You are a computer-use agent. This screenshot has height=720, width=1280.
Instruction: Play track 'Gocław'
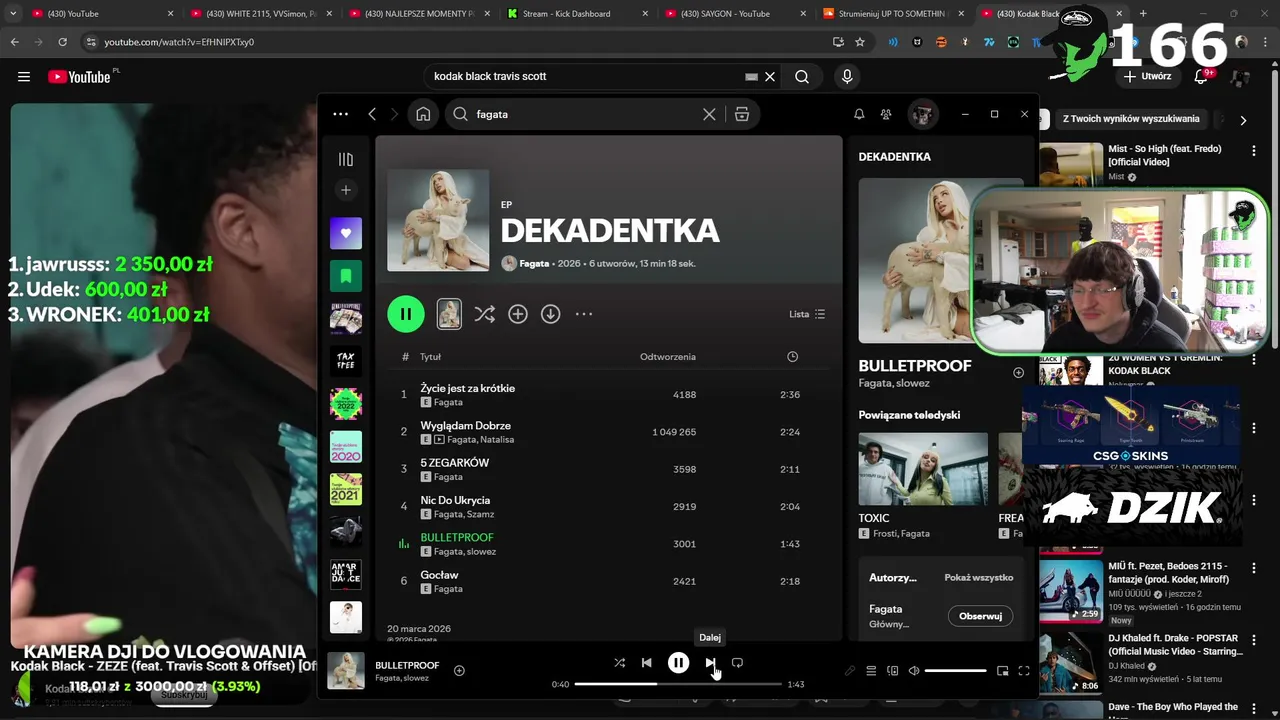pyautogui.click(x=609, y=581)
